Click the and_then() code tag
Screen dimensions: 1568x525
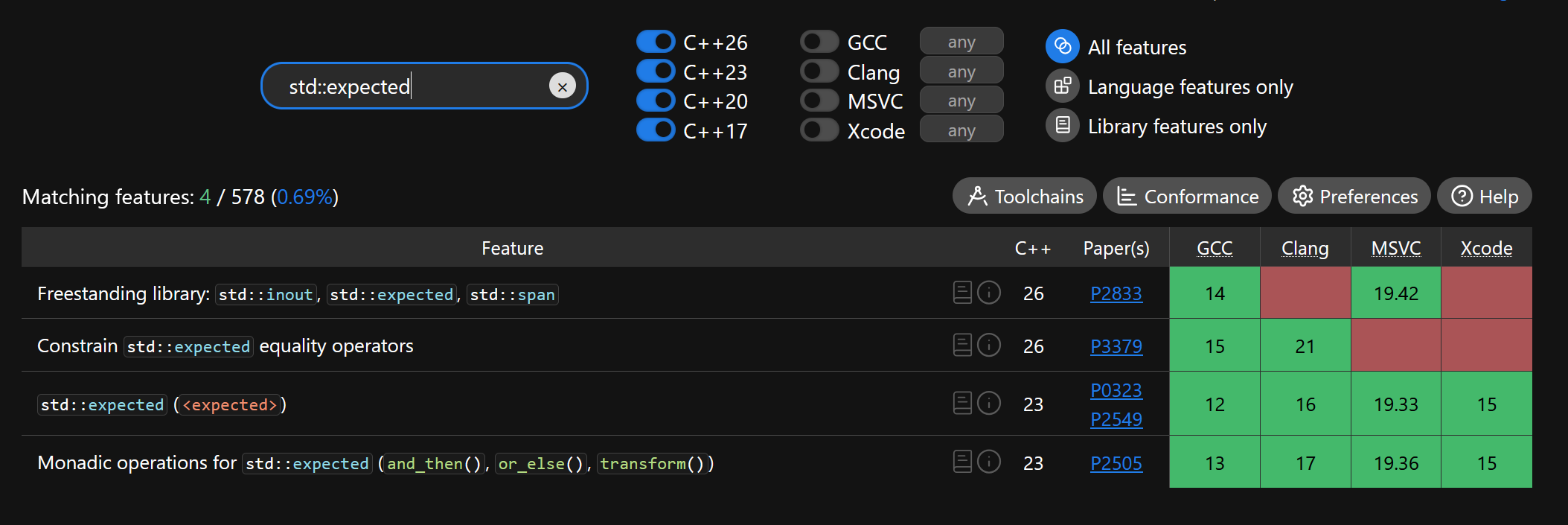click(435, 463)
